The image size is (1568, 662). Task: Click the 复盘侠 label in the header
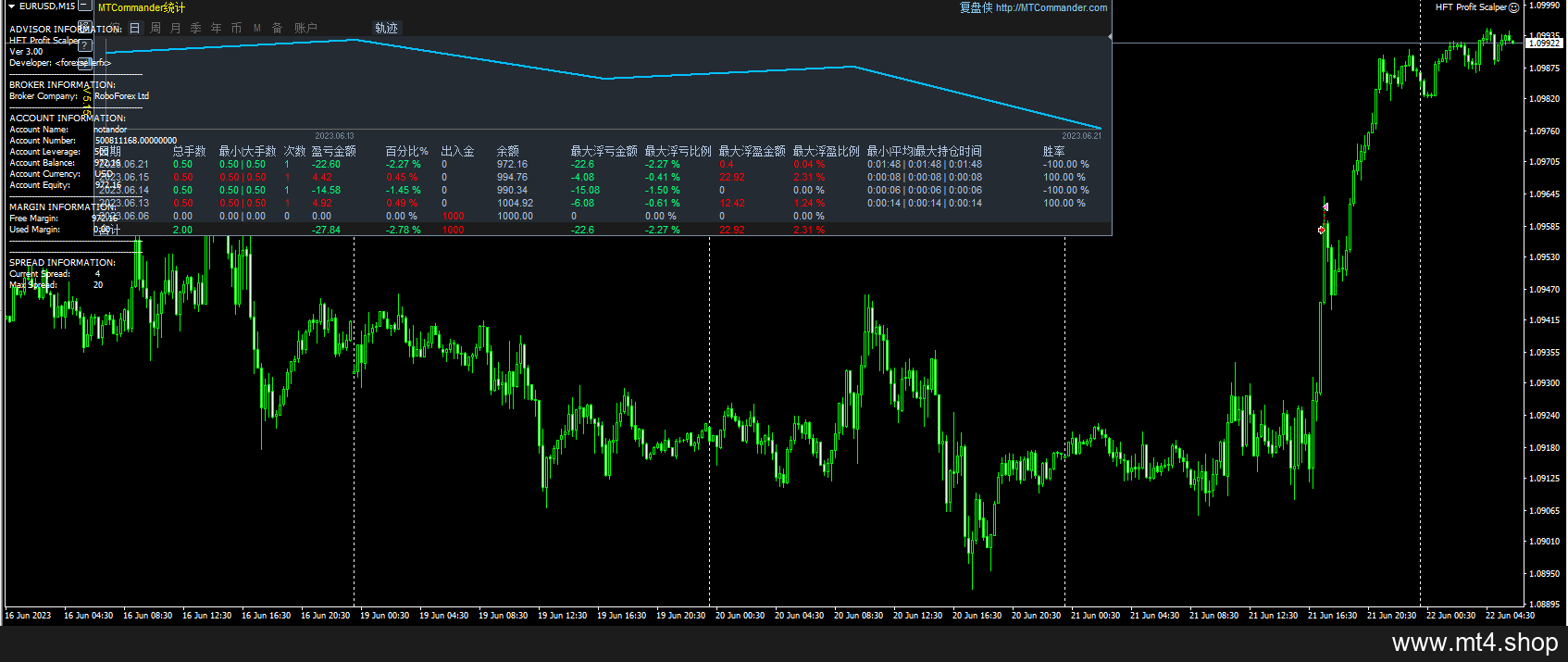point(976,7)
